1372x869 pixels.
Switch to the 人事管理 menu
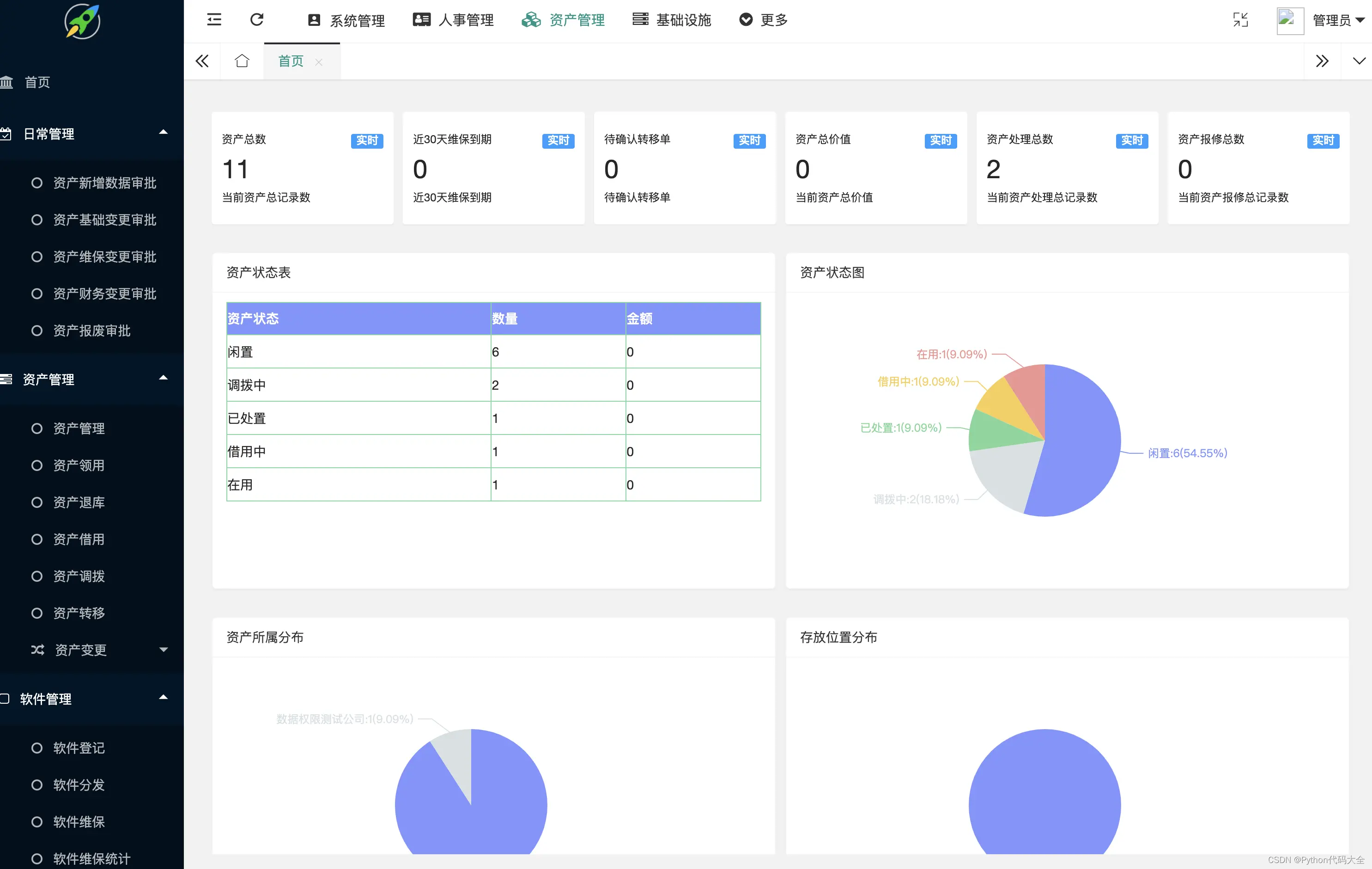[x=452, y=20]
